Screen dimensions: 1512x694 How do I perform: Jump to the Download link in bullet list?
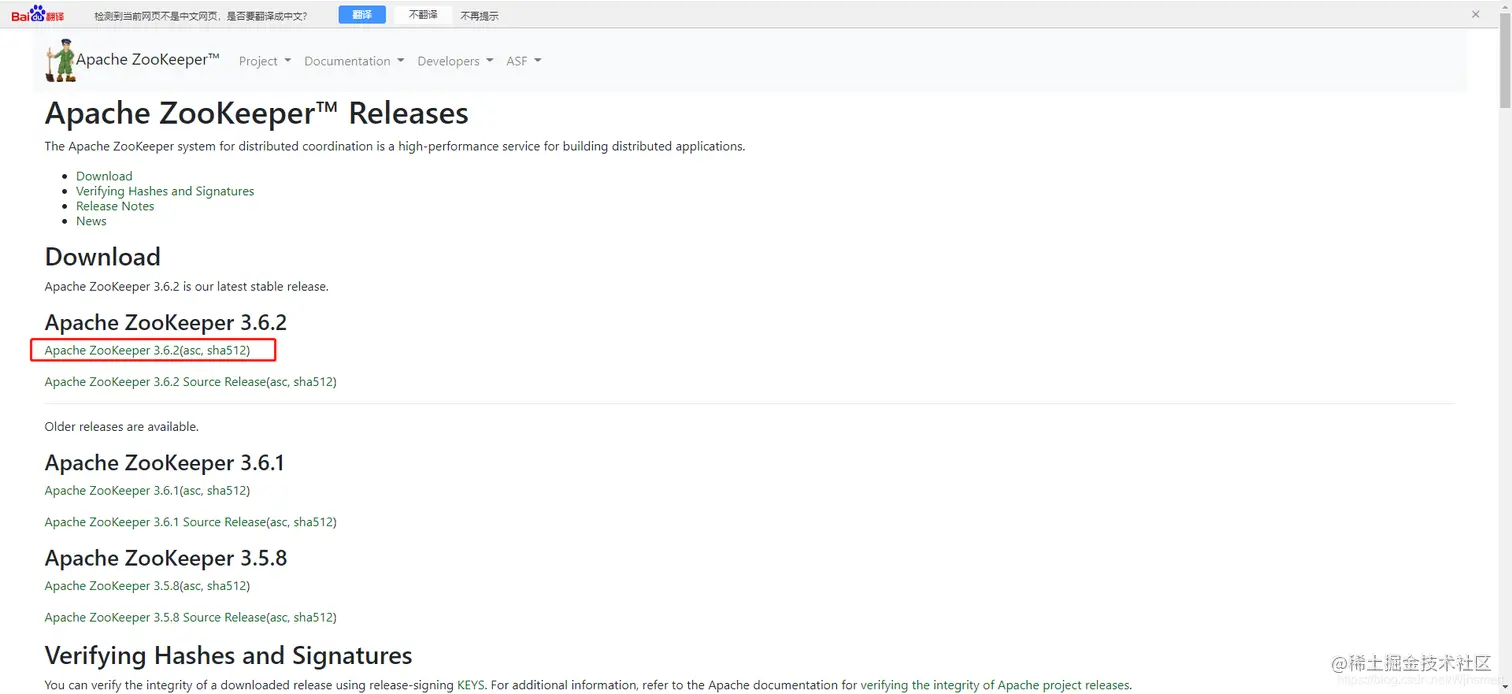click(104, 176)
